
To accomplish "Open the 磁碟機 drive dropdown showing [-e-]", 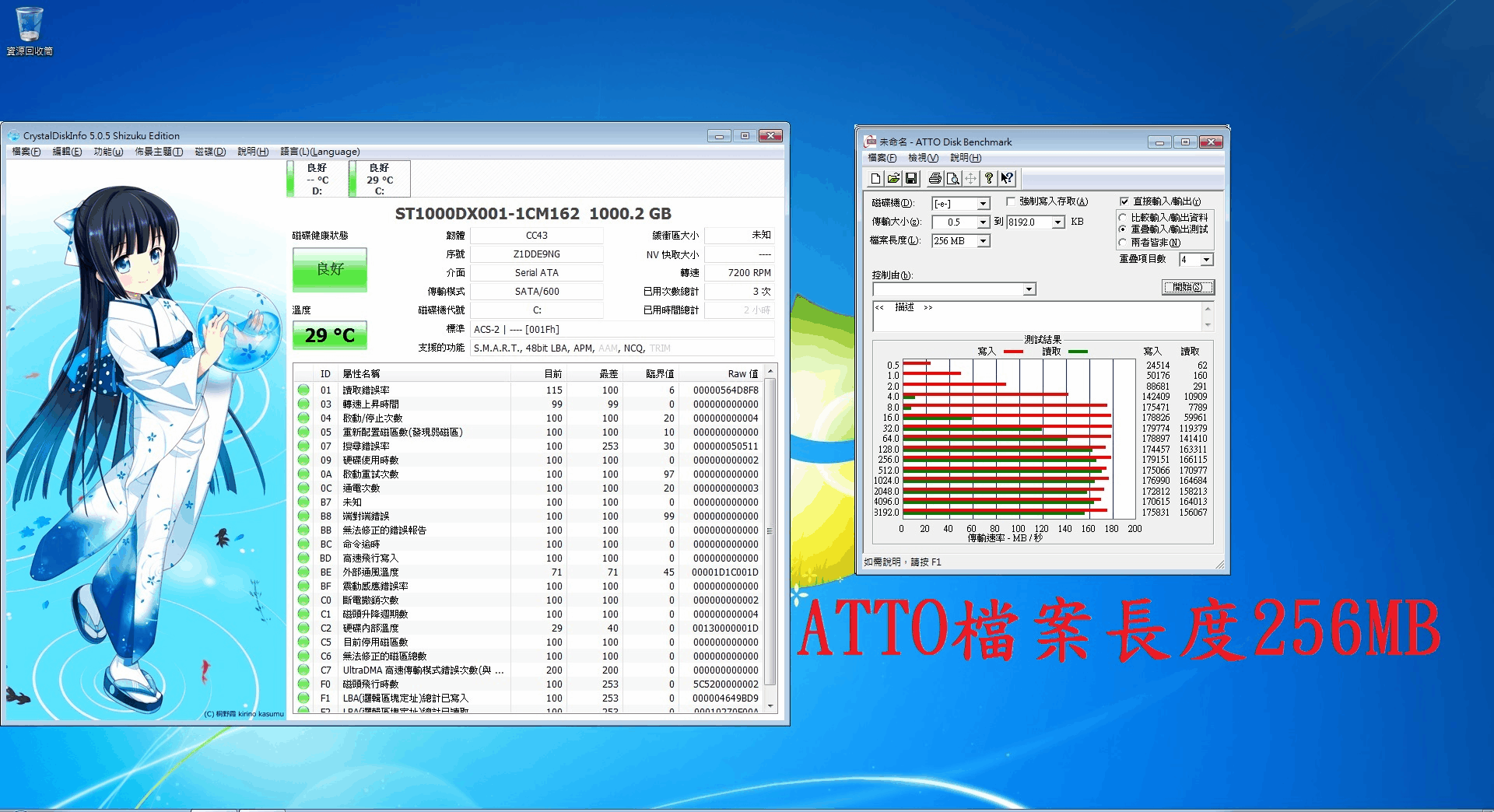I will point(983,204).
